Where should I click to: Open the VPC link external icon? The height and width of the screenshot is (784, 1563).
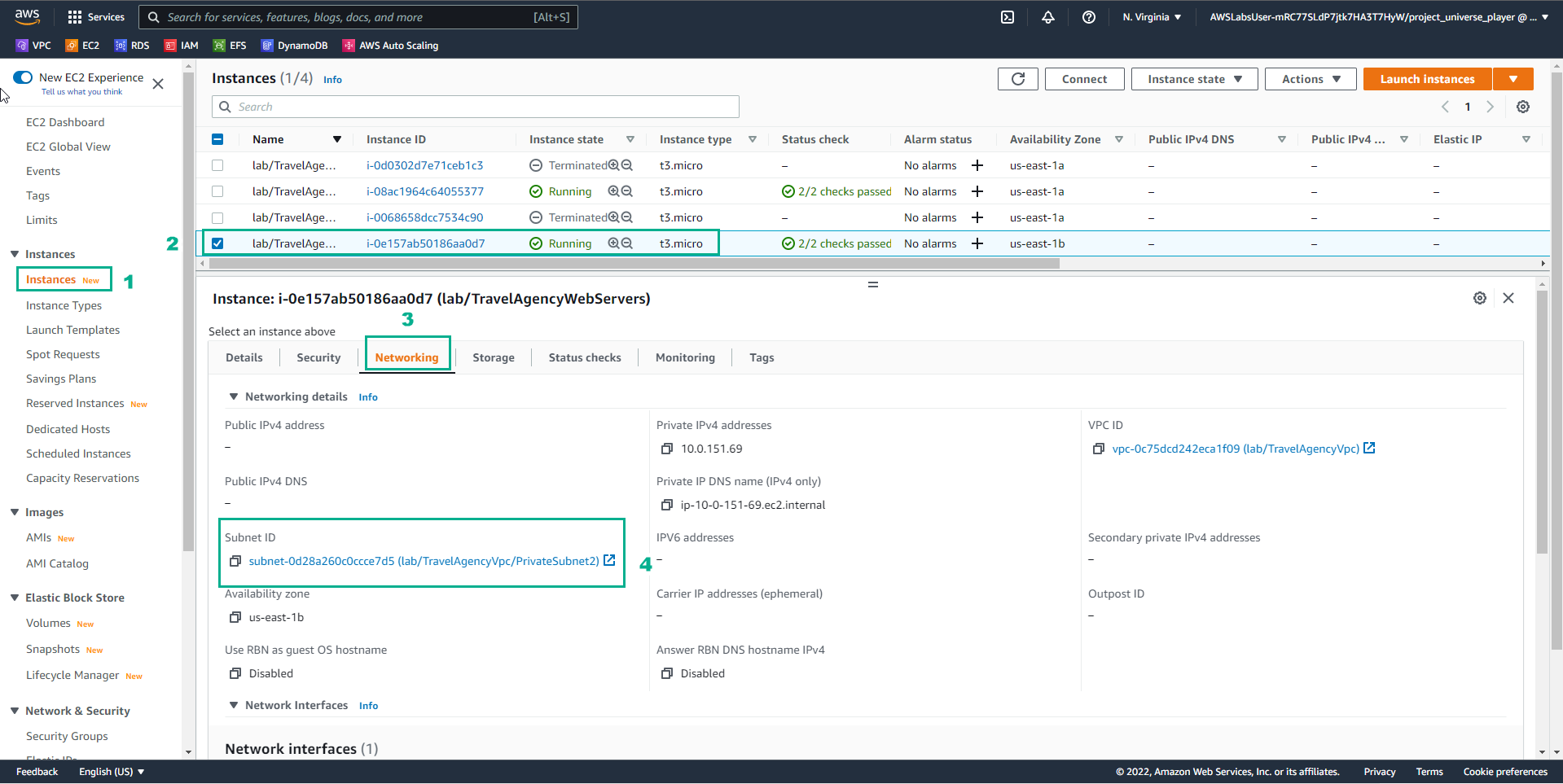coord(1369,448)
